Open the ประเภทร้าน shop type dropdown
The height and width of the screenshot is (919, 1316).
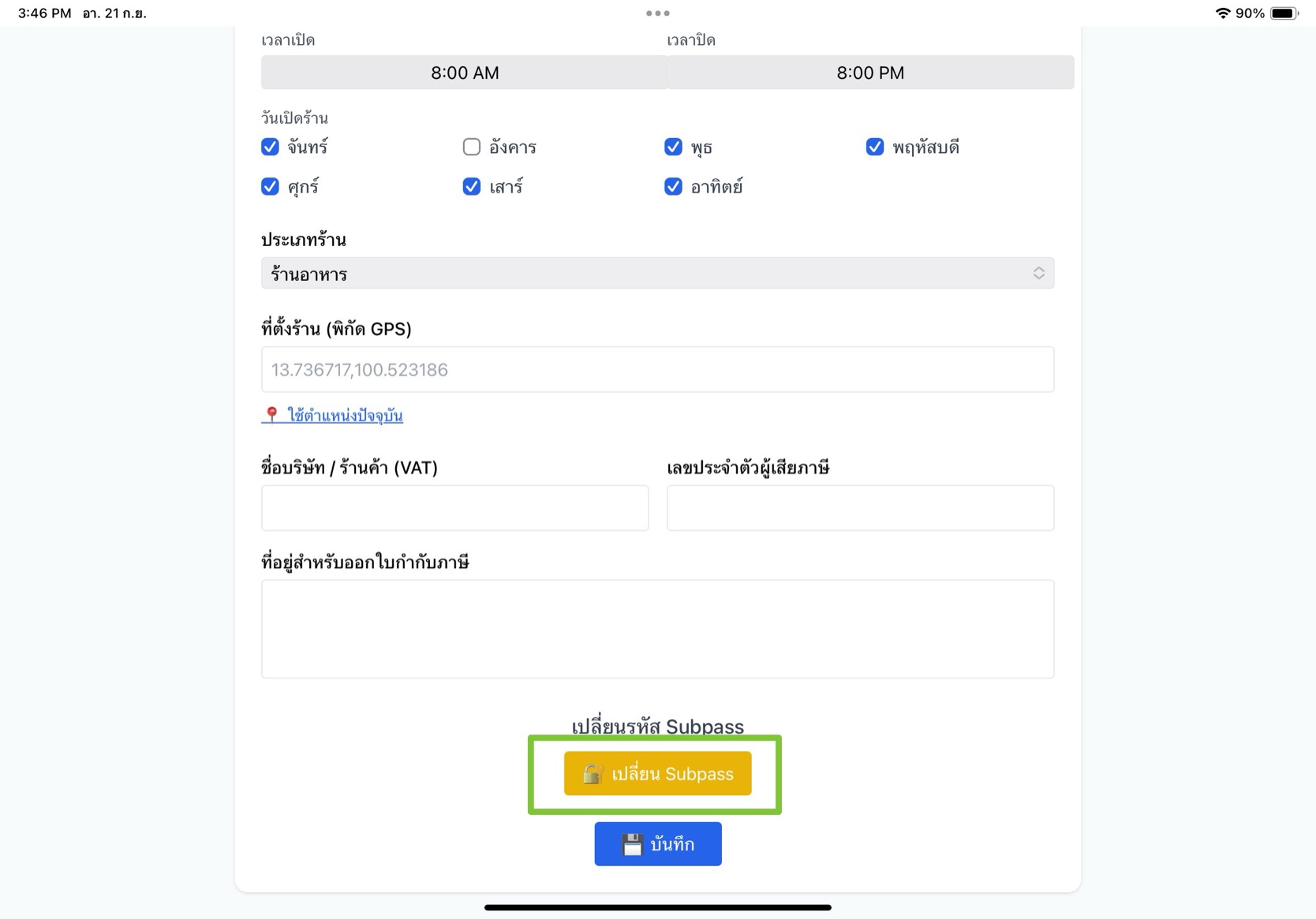tap(657, 273)
